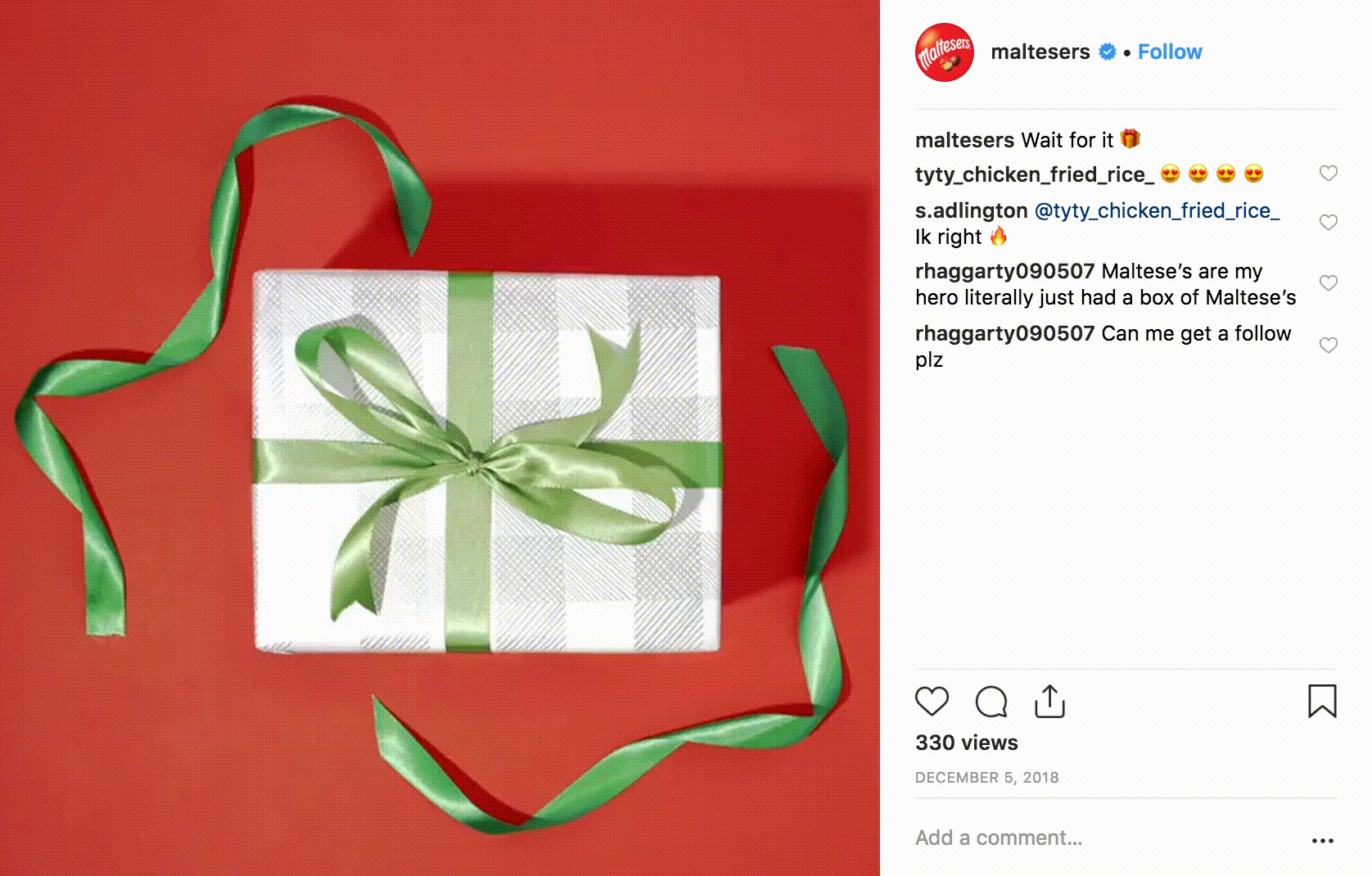Click the verified badge beside maltesers

[1107, 52]
